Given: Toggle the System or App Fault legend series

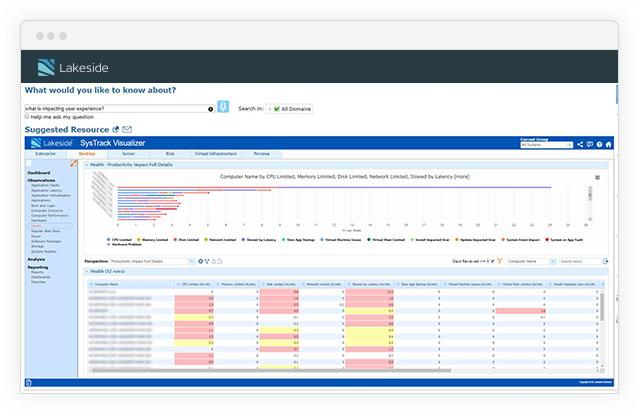Looking at the screenshot, I should pyautogui.click(x=564, y=240).
